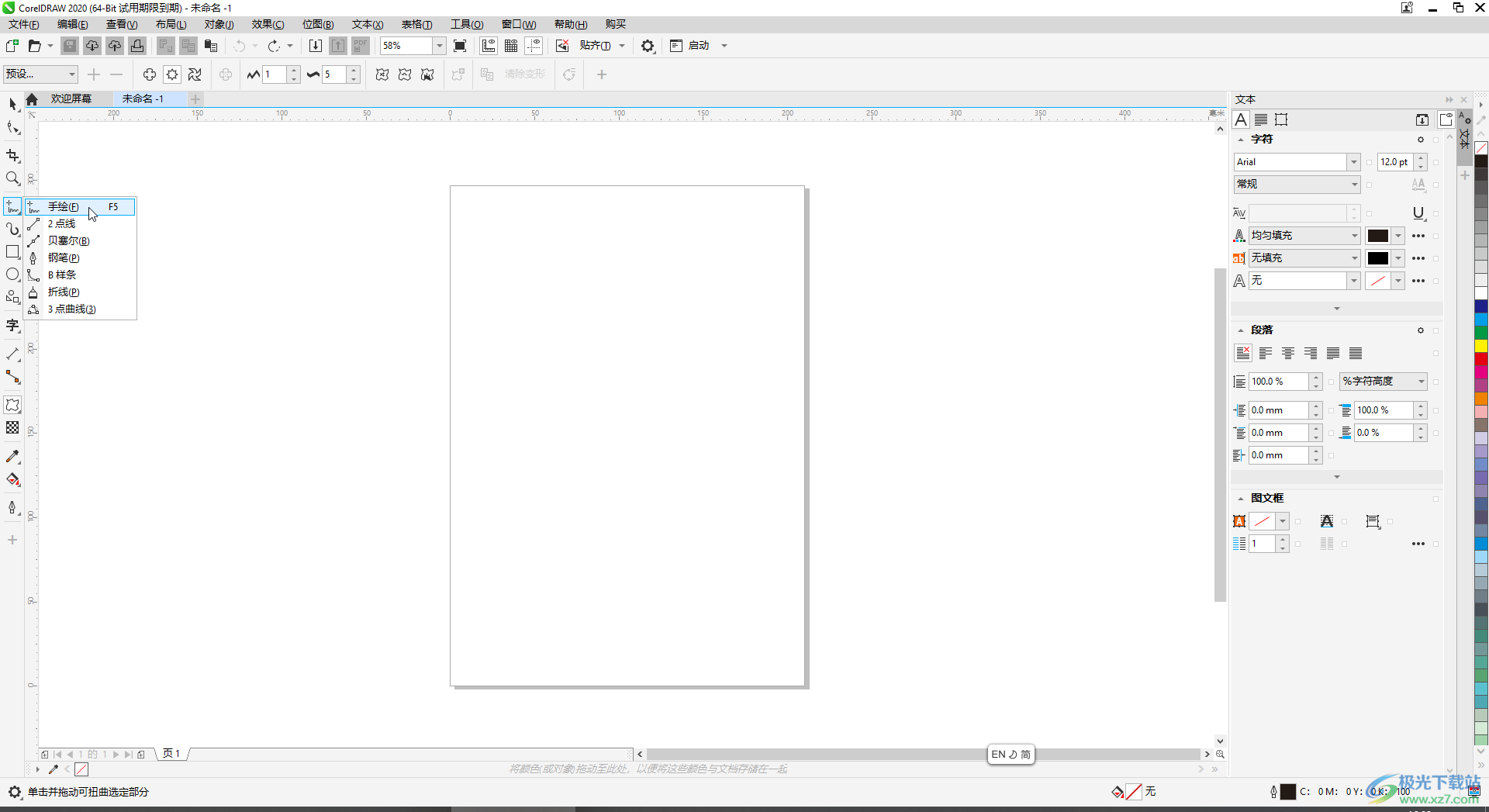The width and height of the screenshot is (1489, 812).
Task: Click the Save icon in toolbar
Action: click(70, 46)
